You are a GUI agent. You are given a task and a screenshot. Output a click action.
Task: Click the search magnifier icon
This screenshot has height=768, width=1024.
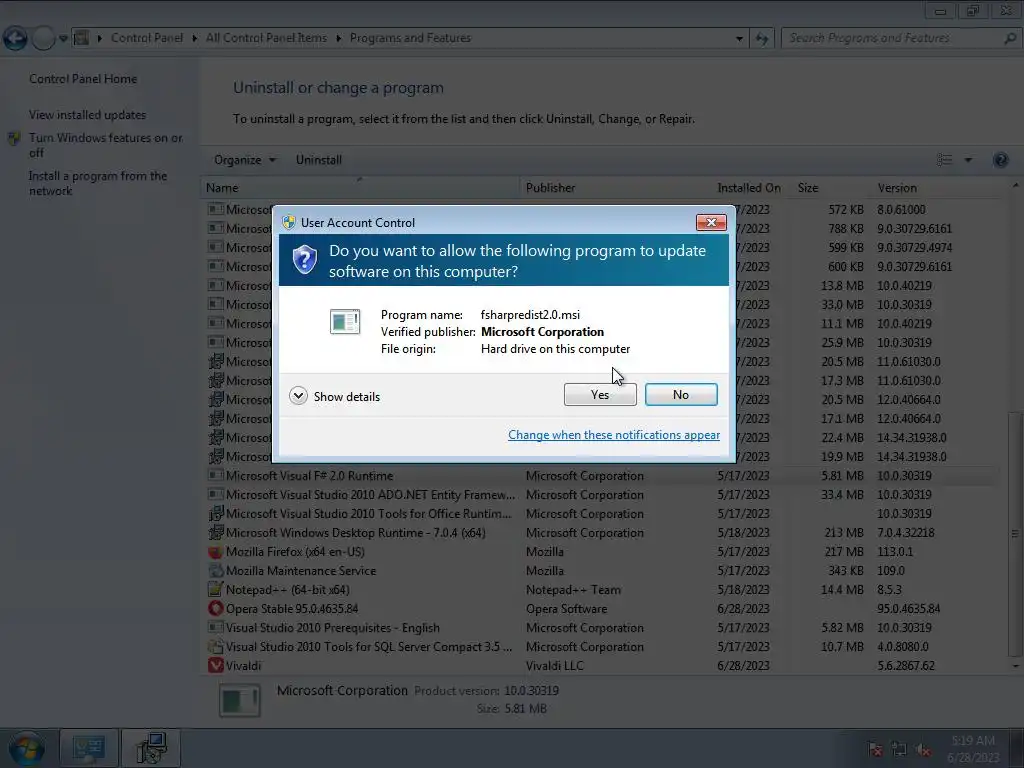1010,38
